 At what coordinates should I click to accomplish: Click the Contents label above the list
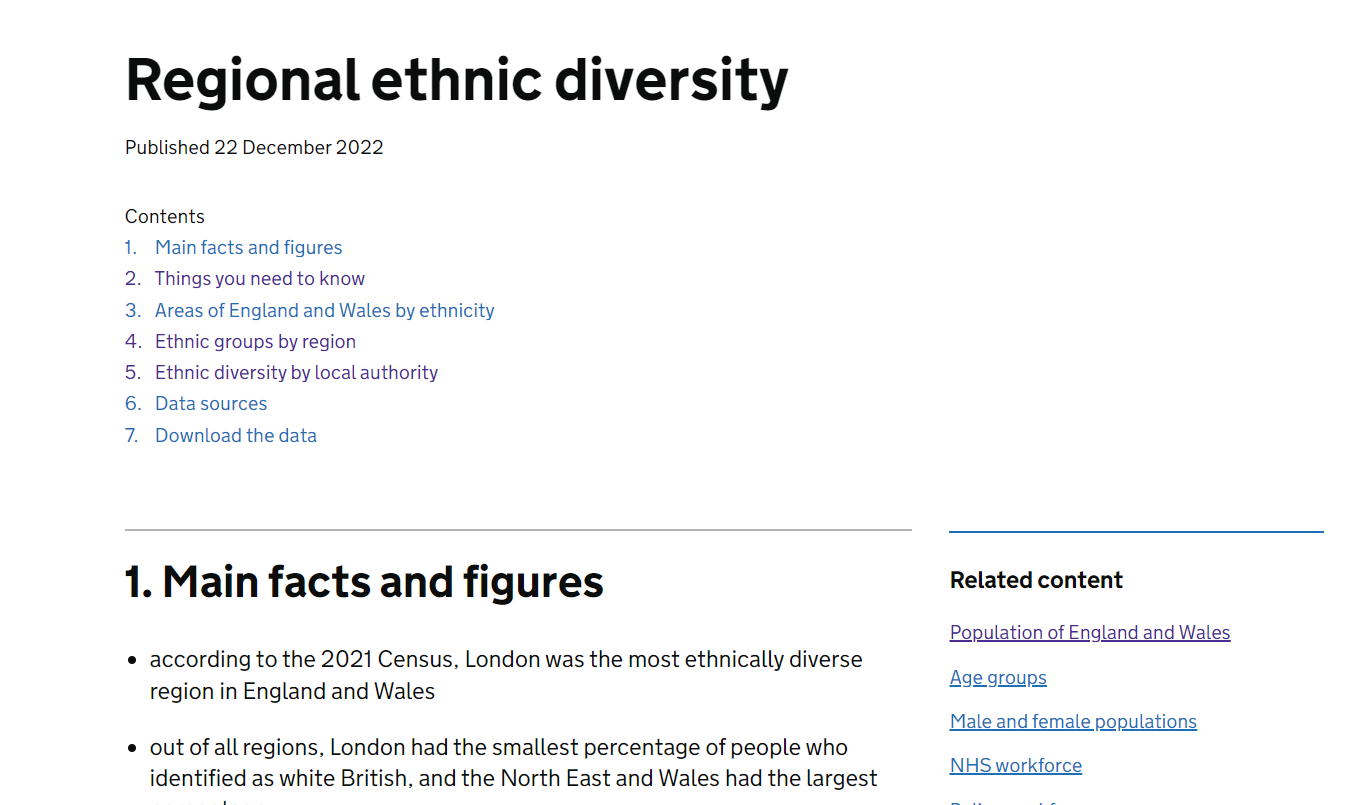point(165,217)
